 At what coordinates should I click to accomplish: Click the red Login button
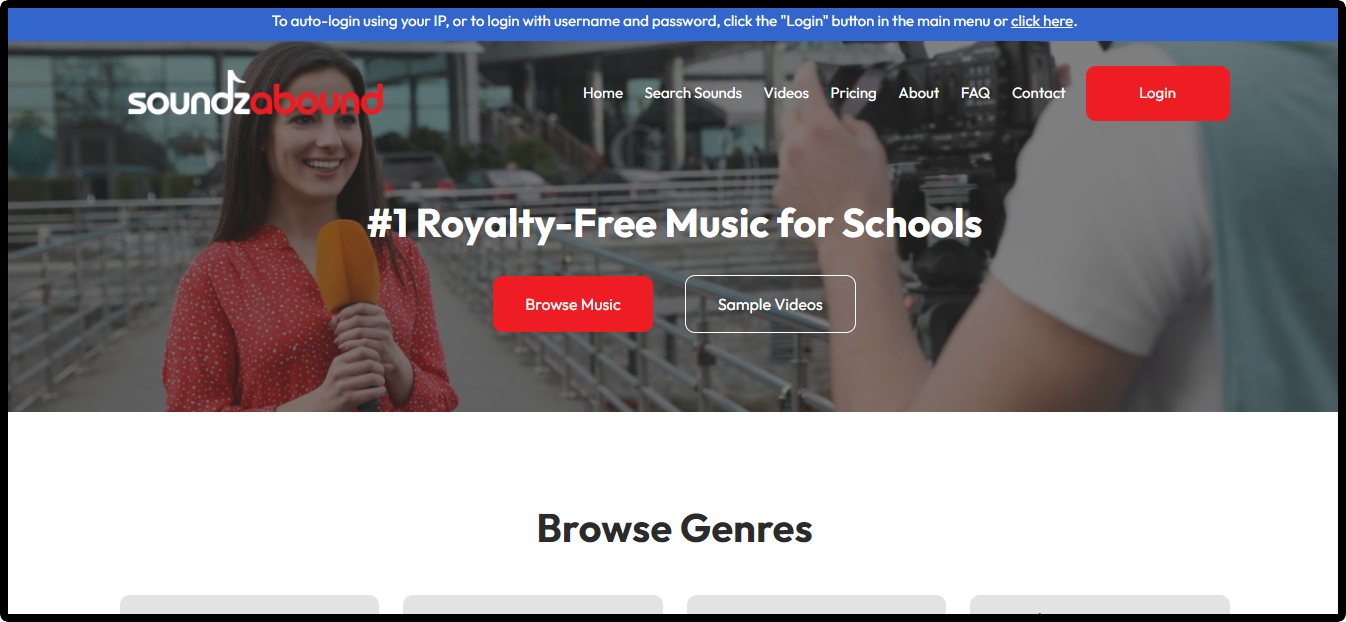(x=1157, y=93)
